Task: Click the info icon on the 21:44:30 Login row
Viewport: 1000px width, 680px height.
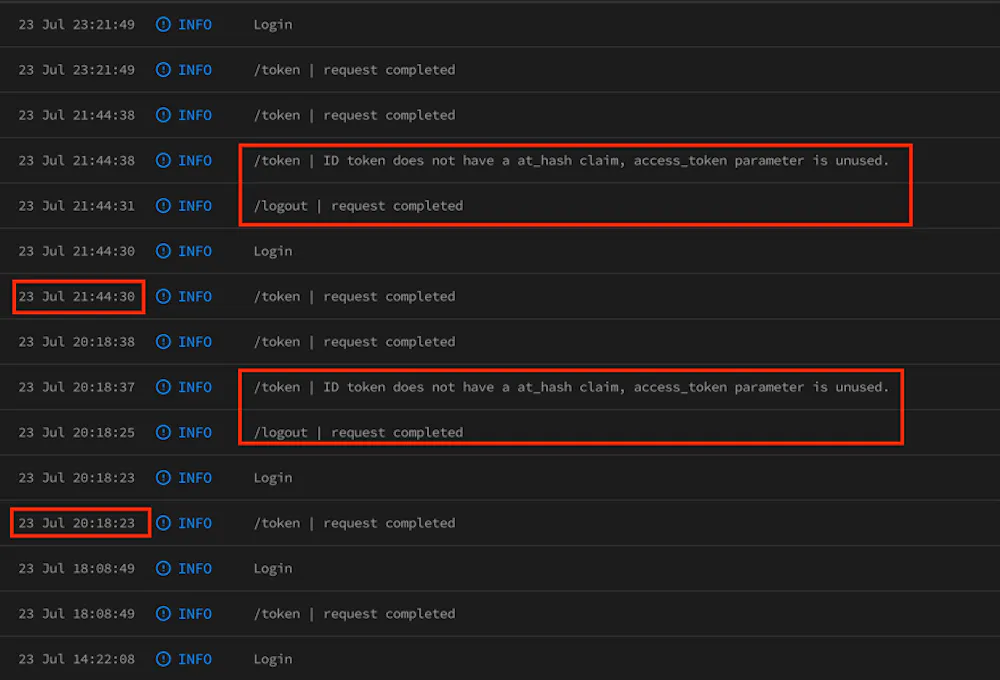Action: pos(163,251)
